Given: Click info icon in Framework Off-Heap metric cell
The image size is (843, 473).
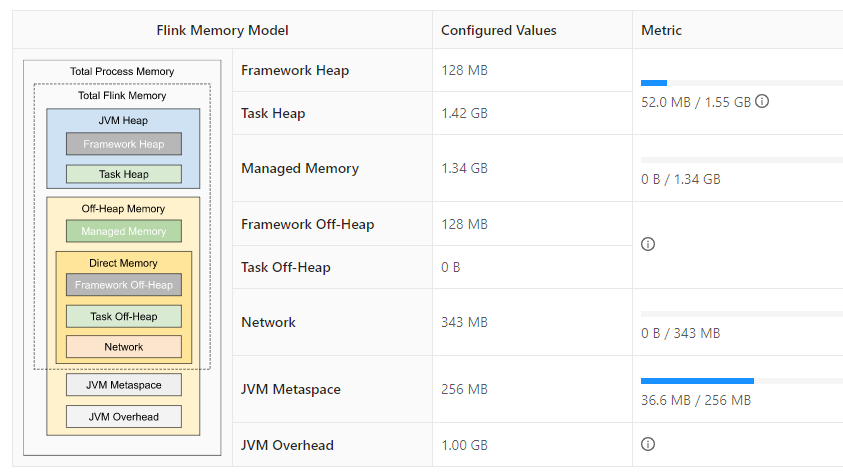Looking at the screenshot, I should tap(647, 245).
